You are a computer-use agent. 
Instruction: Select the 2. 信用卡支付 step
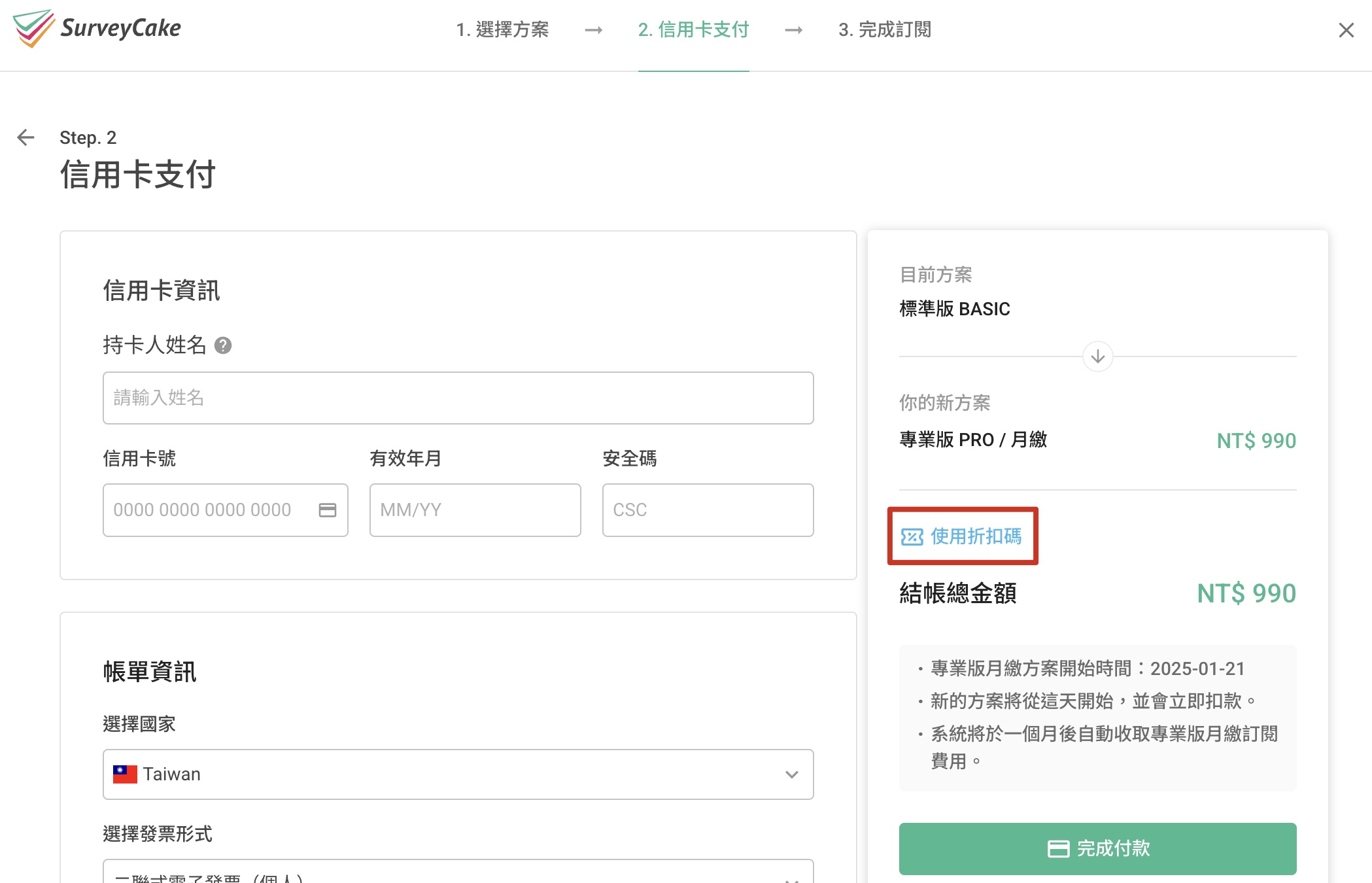tap(693, 30)
